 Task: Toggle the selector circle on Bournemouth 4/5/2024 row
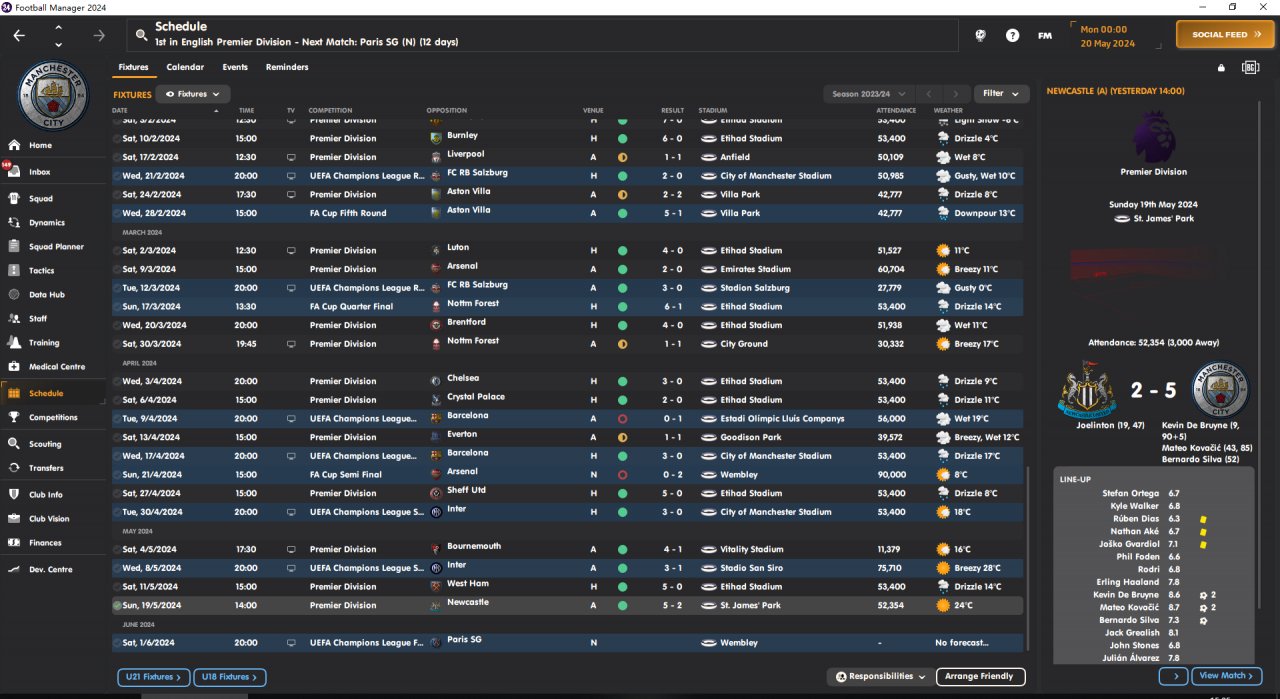pyautogui.click(x=117, y=549)
